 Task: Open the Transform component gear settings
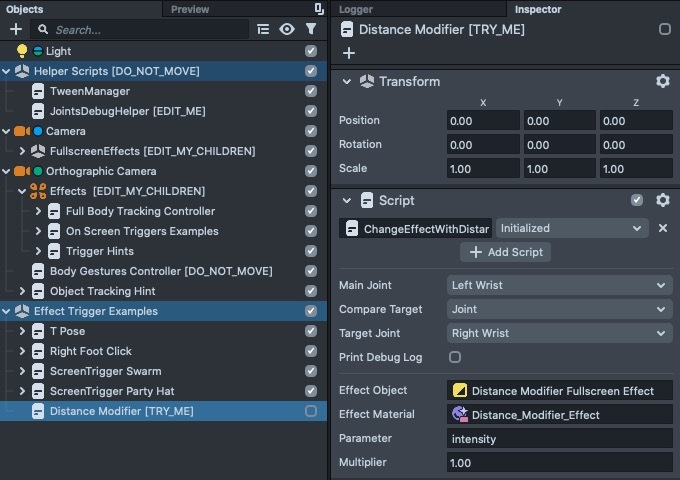[662, 81]
